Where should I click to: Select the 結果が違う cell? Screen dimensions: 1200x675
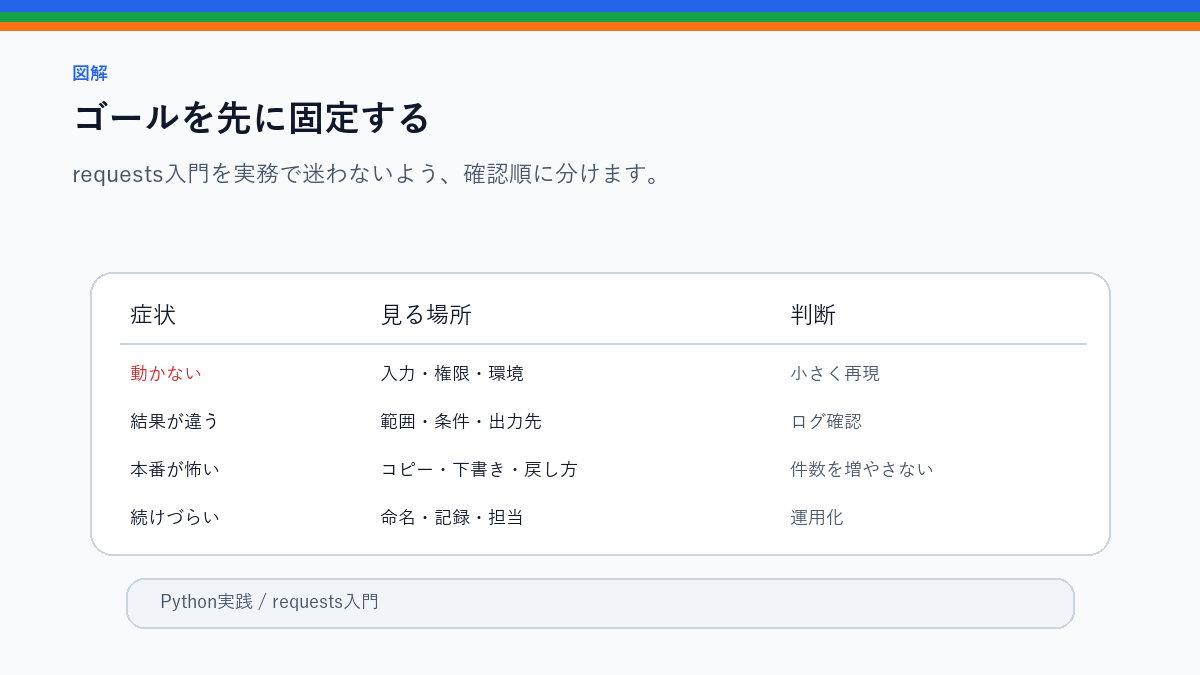pos(175,421)
